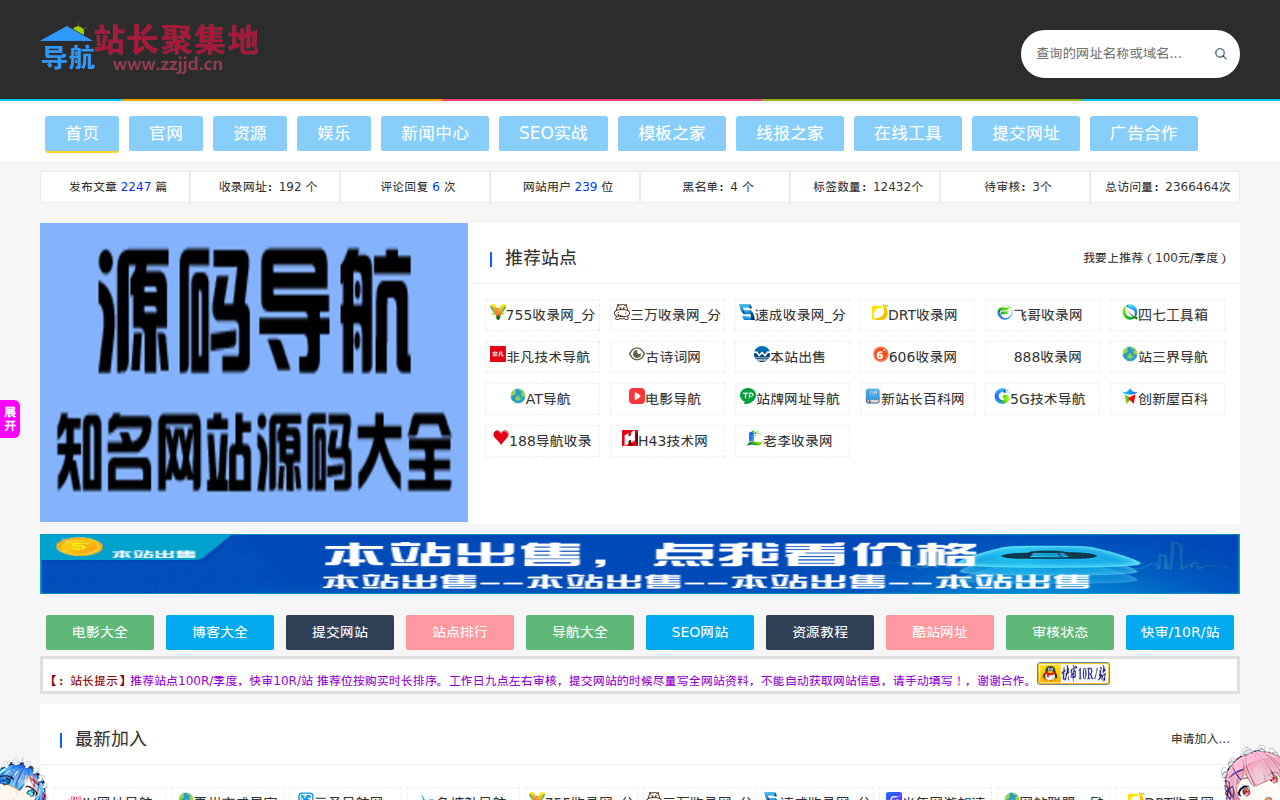Viewport: 1280px width, 800px height.
Task: Click the 待审核：3个 stat
Action: tap(1015, 187)
